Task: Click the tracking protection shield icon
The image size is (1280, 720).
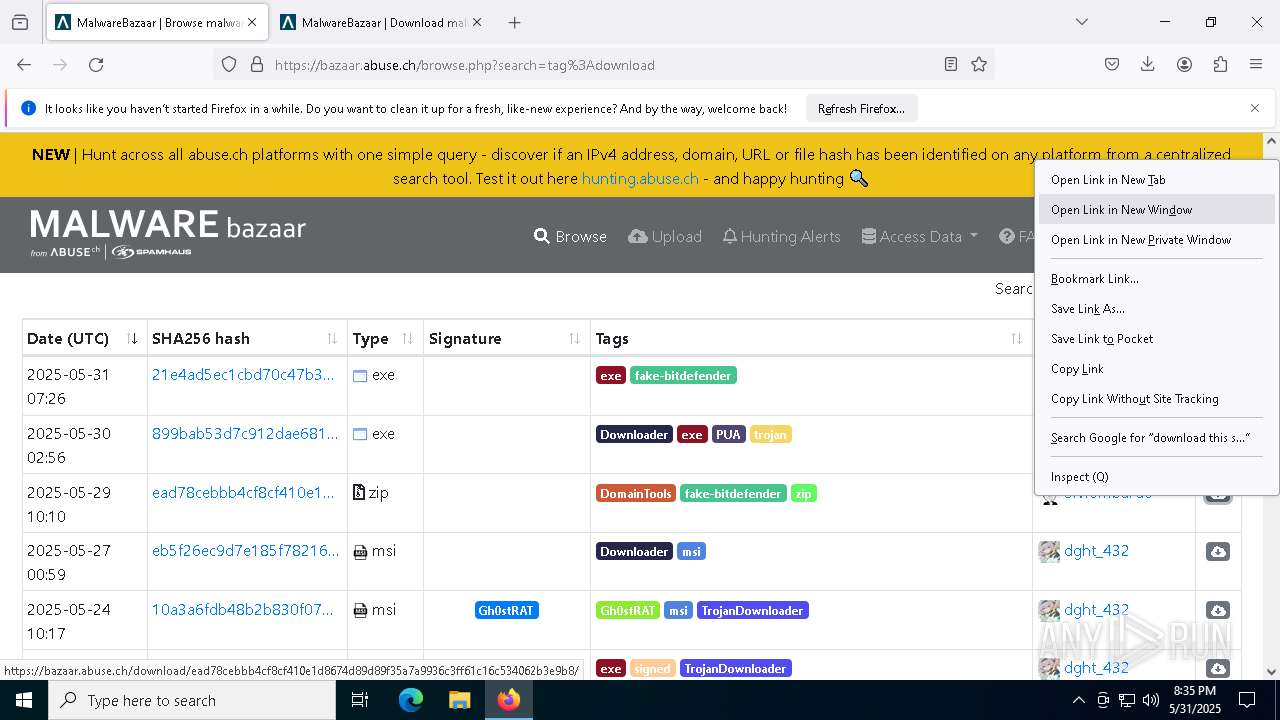Action: click(x=229, y=64)
